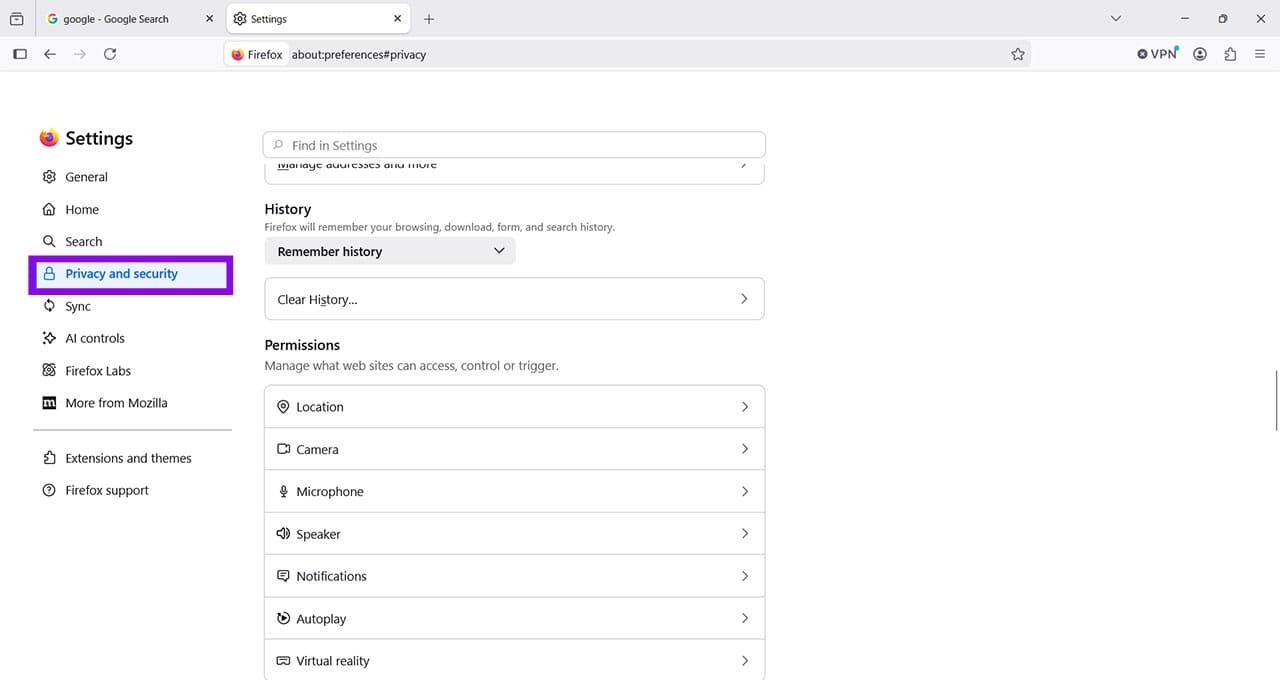The width and height of the screenshot is (1280, 680).
Task: Expand Clear History row chevron
Action: (744, 299)
